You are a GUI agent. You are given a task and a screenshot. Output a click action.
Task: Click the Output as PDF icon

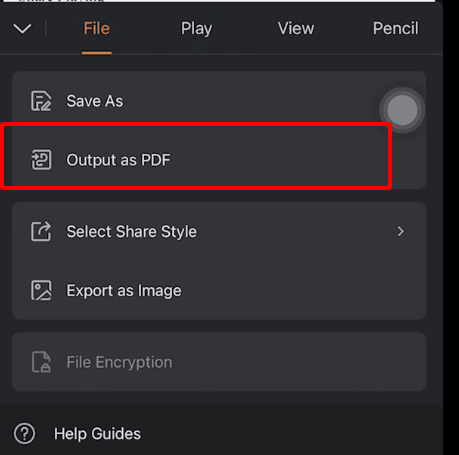coord(41,160)
